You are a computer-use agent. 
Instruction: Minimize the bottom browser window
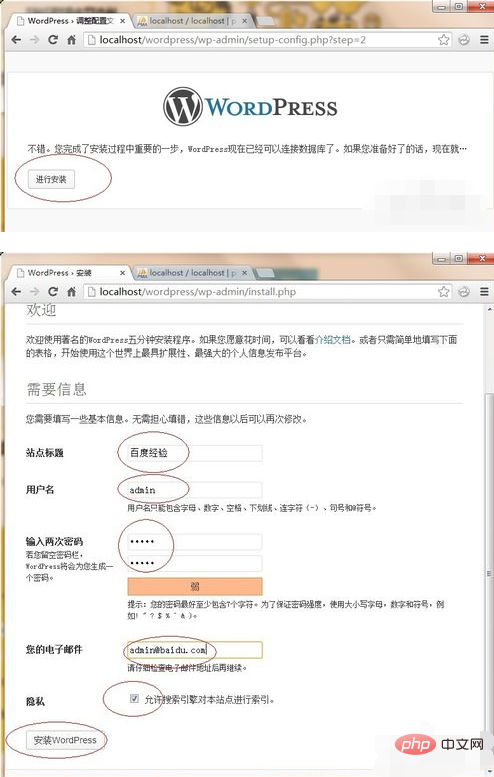point(440,258)
